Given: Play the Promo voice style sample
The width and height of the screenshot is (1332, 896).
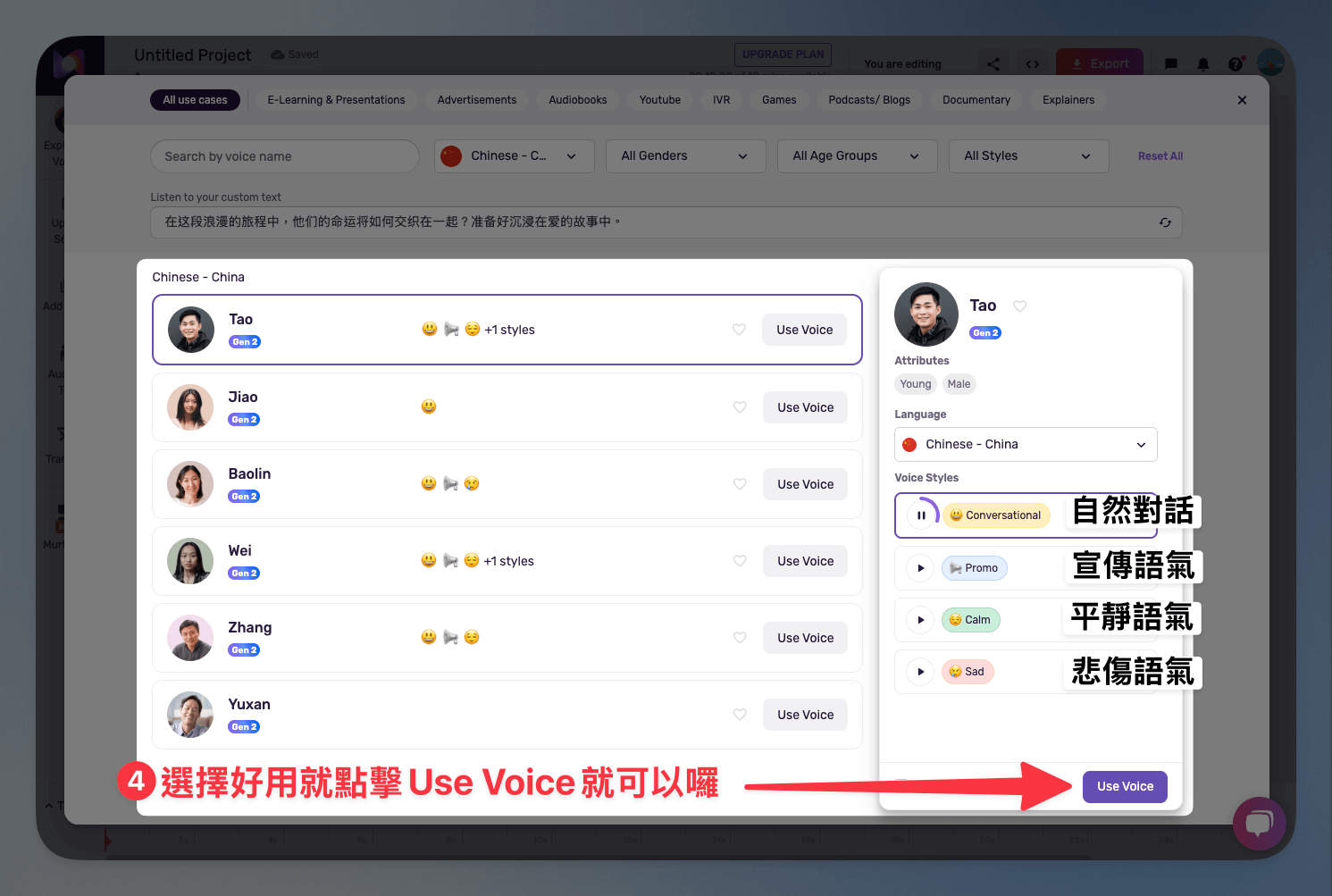Looking at the screenshot, I should coord(920,568).
